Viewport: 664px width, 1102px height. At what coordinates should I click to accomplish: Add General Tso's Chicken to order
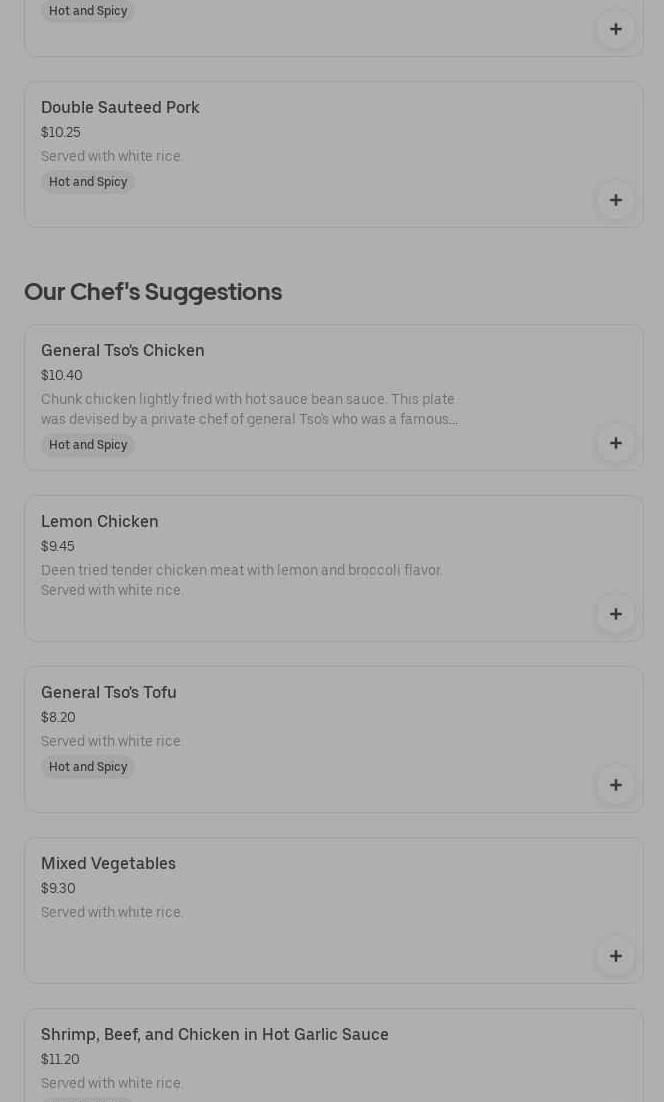615,443
